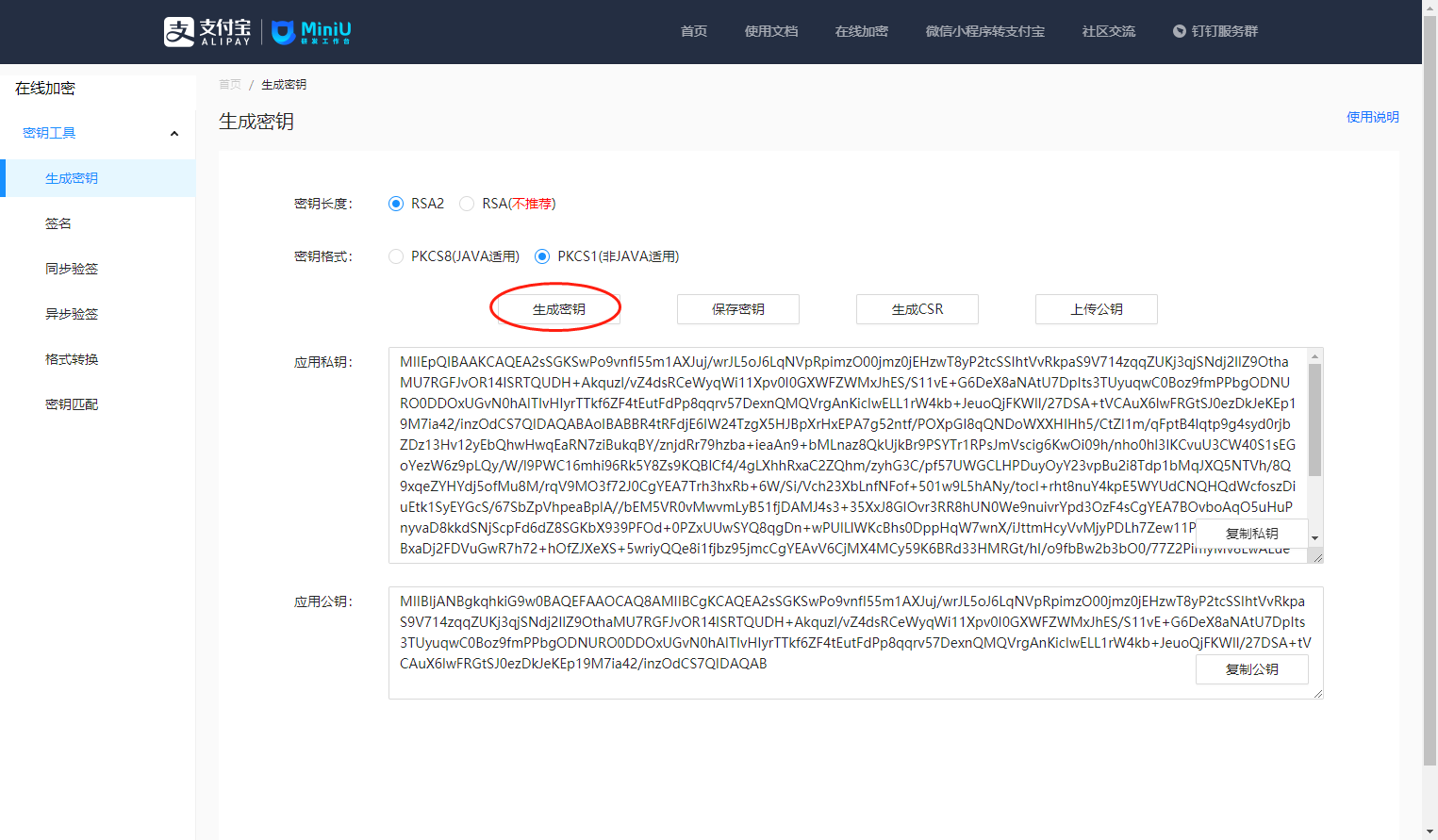1438x840 pixels.
Task: Click the MiniU shield logo
Action: 283,32
